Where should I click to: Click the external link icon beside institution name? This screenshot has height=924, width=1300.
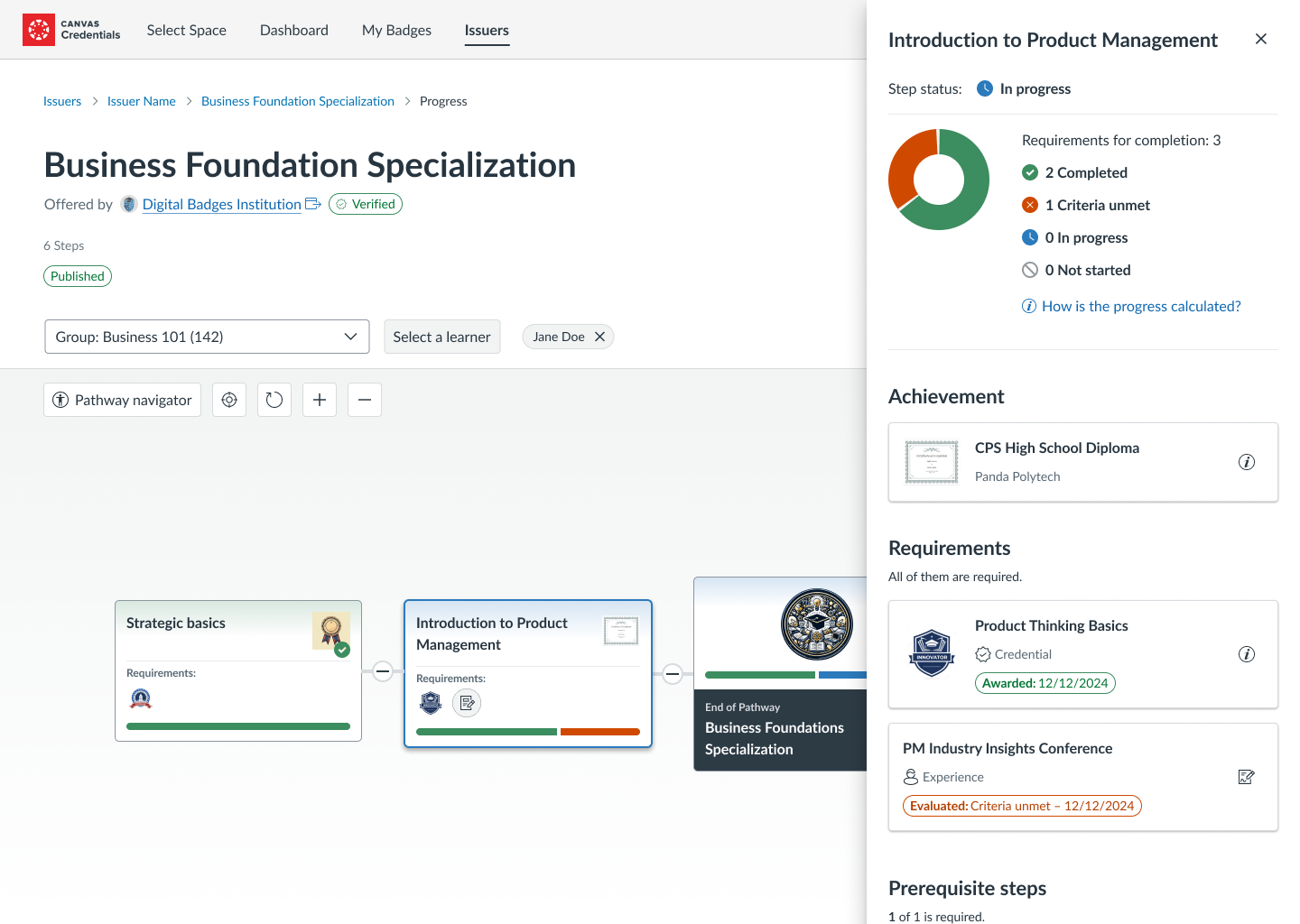313,204
